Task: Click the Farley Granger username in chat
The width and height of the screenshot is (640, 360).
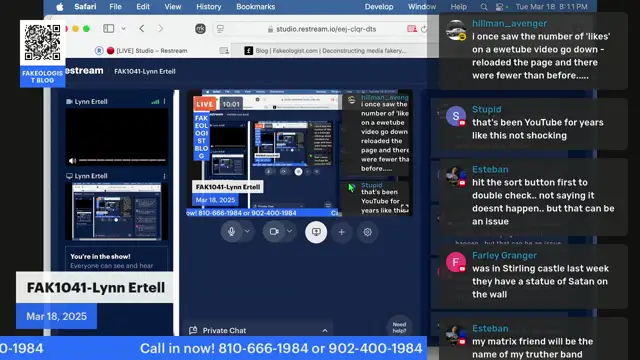Action: [504, 256]
